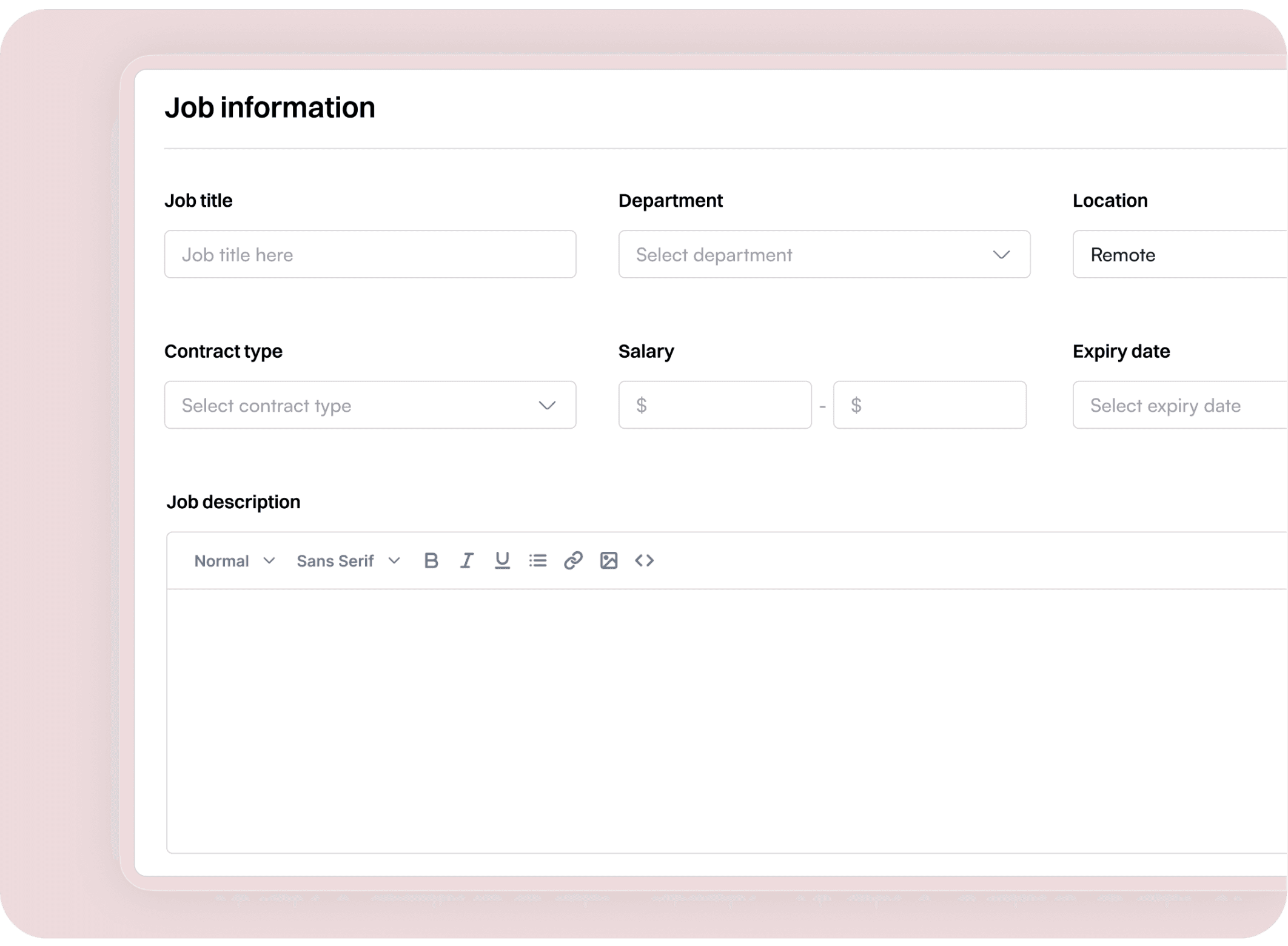Click the underline formatting icon
The width and height of the screenshot is (1288, 946).
pos(502,561)
